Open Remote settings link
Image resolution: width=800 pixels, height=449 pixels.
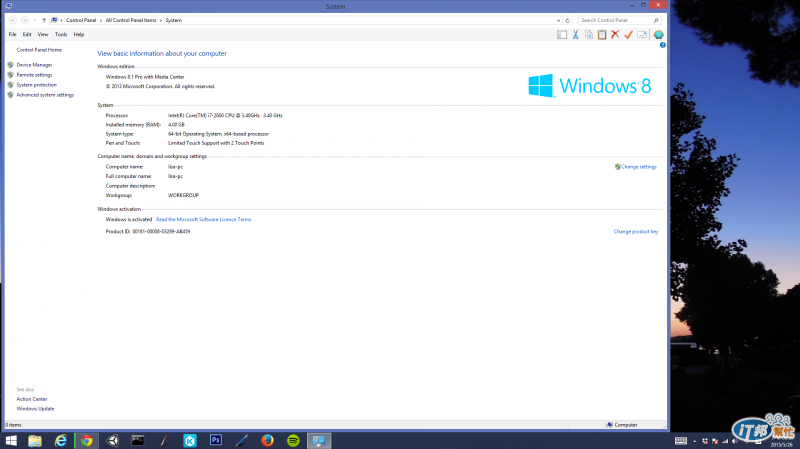[x=34, y=75]
